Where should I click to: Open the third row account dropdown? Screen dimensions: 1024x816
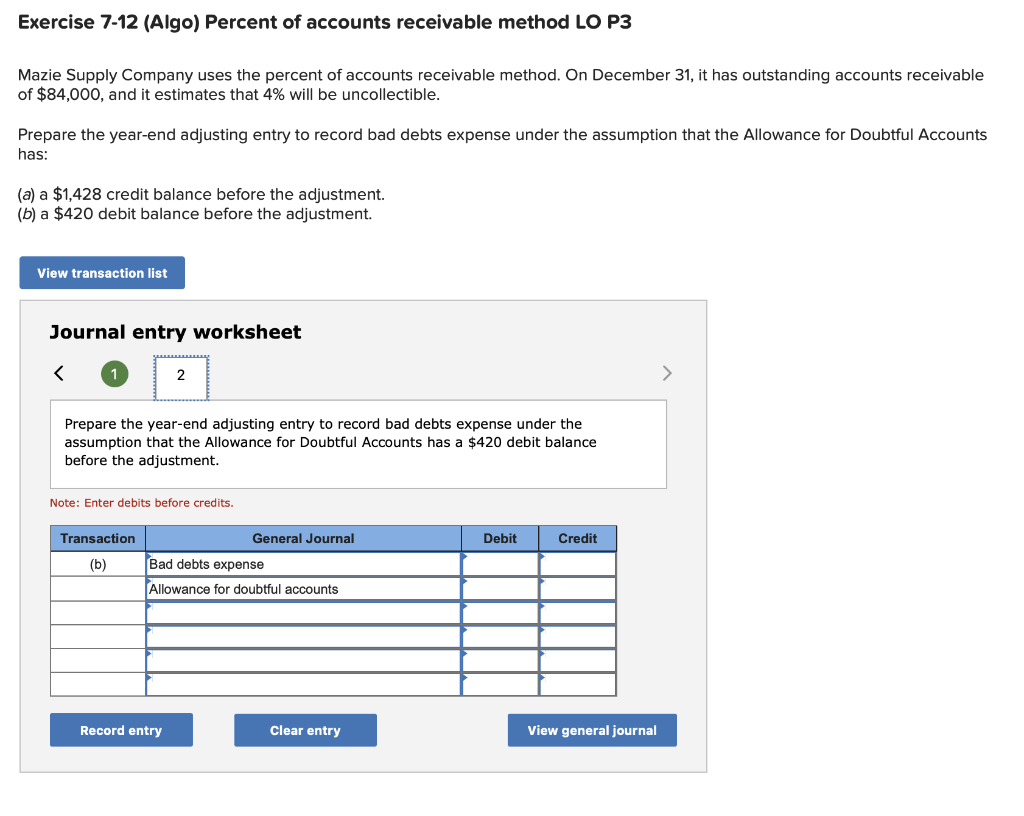coord(303,613)
